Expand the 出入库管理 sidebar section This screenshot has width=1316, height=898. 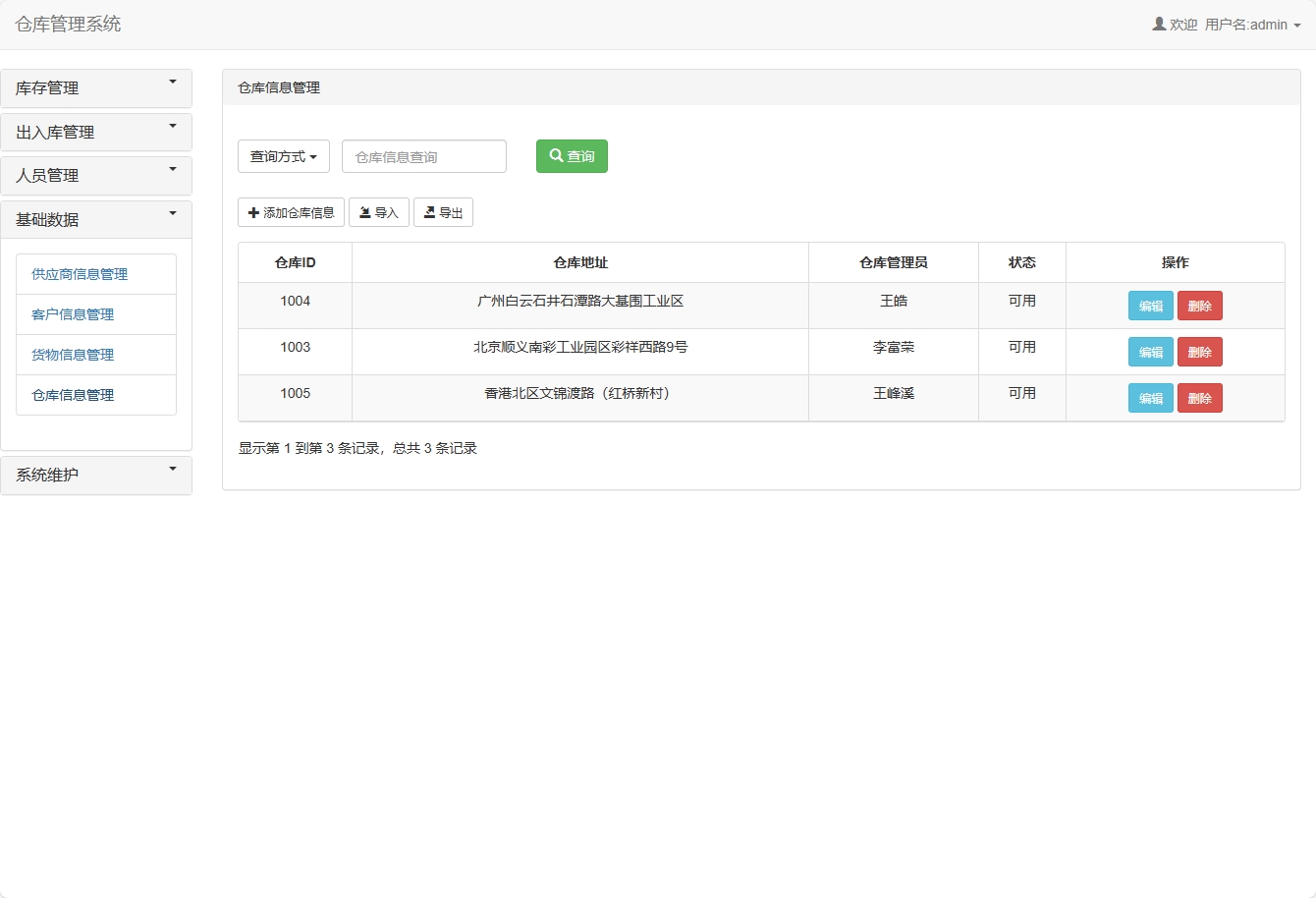95,132
